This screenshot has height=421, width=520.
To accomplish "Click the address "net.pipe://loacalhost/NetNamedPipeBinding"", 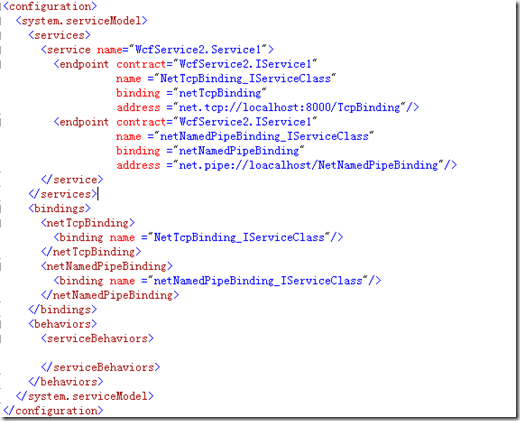I will 308,165.
